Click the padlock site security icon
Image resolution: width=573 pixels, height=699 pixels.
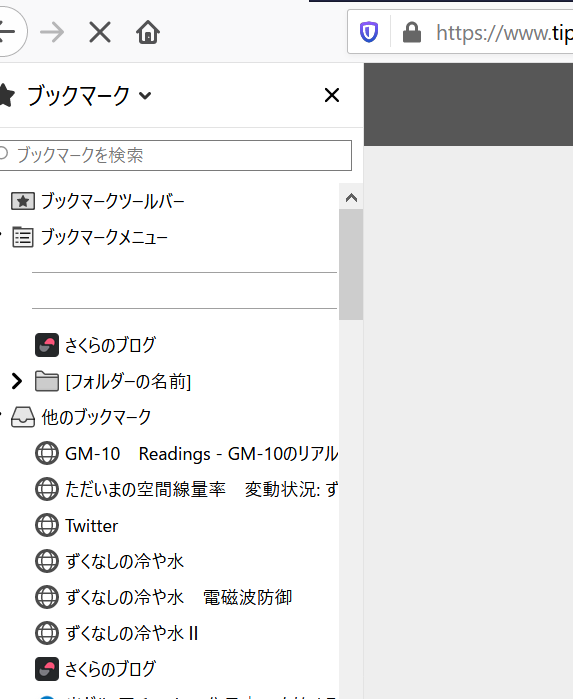[412, 33]
